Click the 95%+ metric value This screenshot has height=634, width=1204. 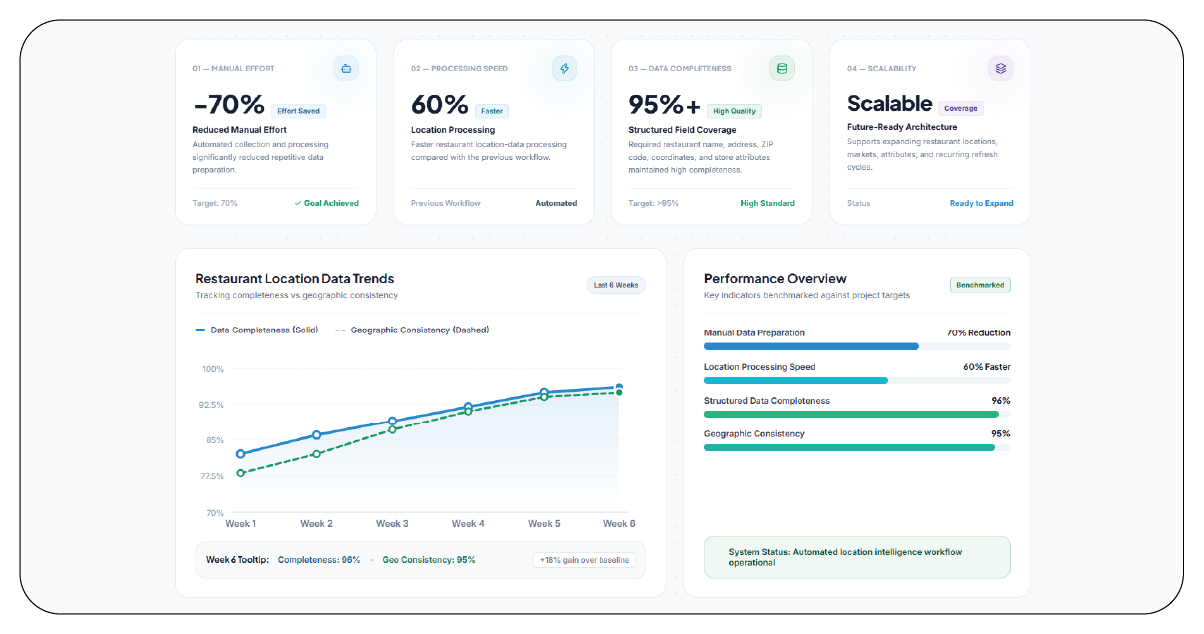click(665, 104)
